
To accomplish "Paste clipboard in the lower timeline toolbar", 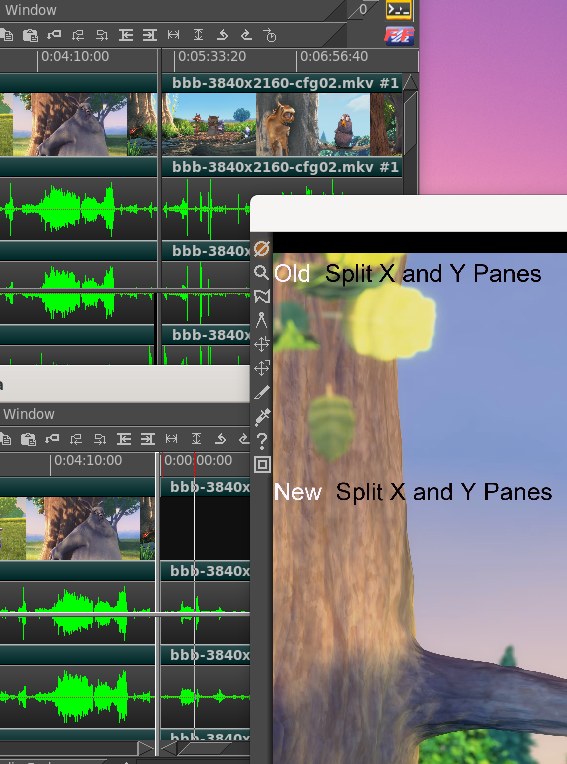I will [28, 439].
